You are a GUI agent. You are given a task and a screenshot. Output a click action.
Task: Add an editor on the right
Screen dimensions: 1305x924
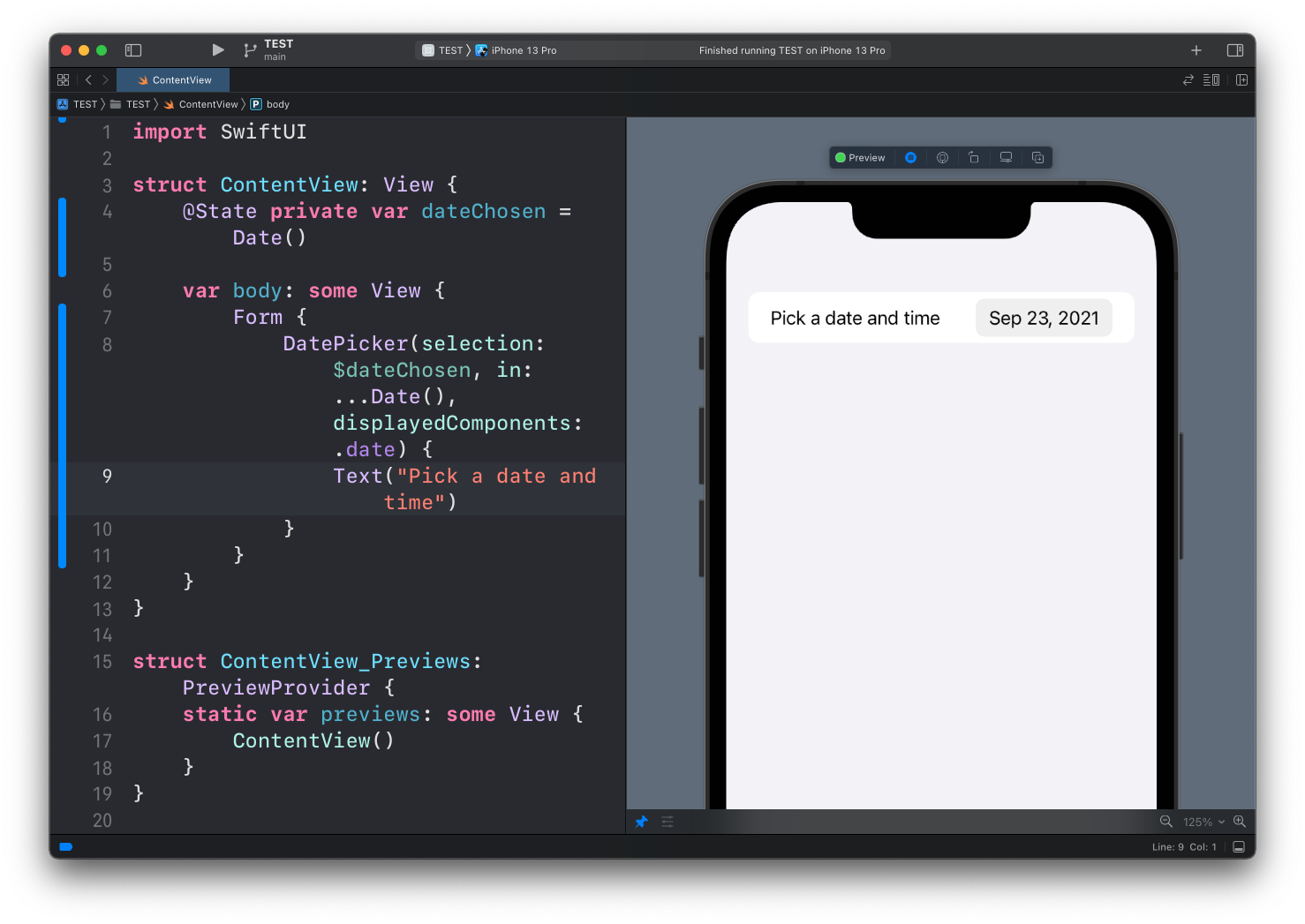[x=1242, y=80]
